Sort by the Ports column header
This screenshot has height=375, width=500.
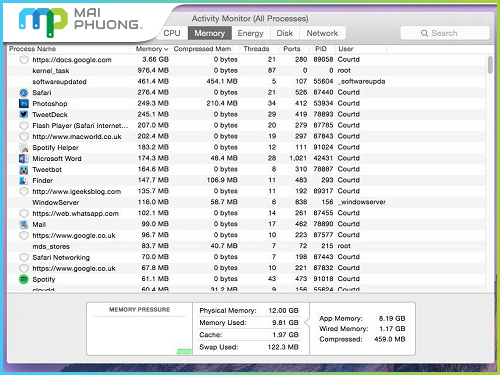(x=292, y=49)
